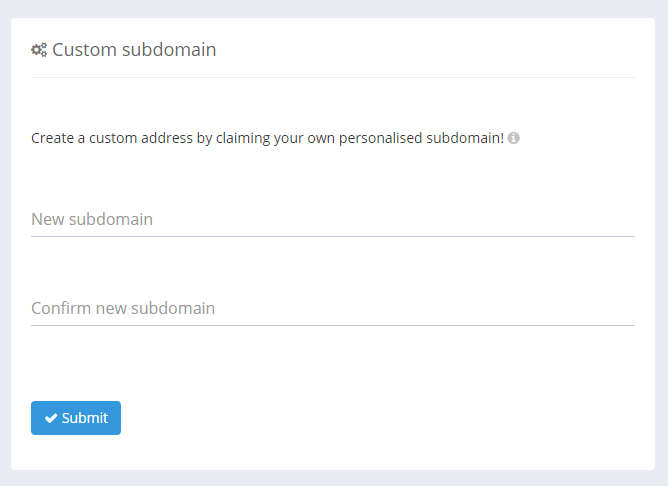Click the word 'Submit' on the button
Screen dimensions: 668x486
(85, 418)
